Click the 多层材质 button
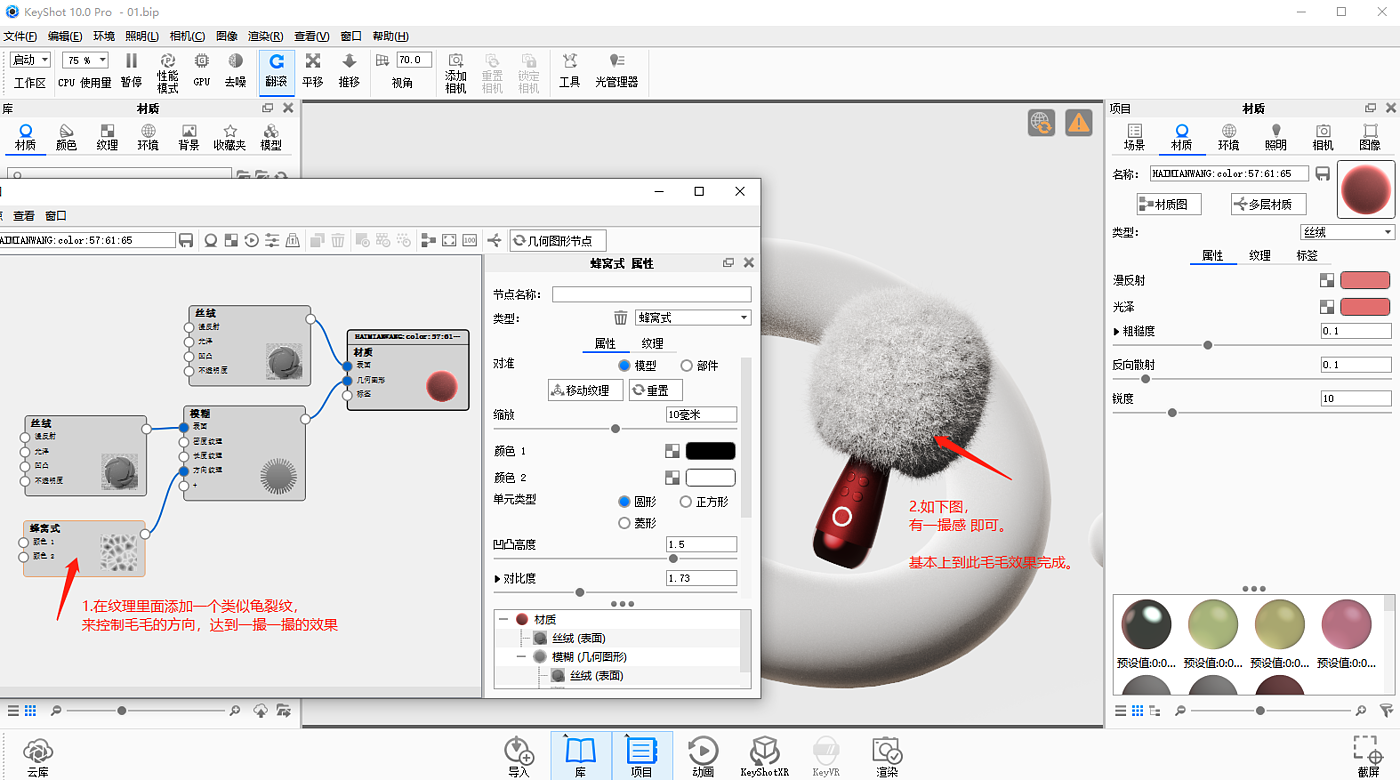Screen dimensions: 1400x780 click(1268, 204)
